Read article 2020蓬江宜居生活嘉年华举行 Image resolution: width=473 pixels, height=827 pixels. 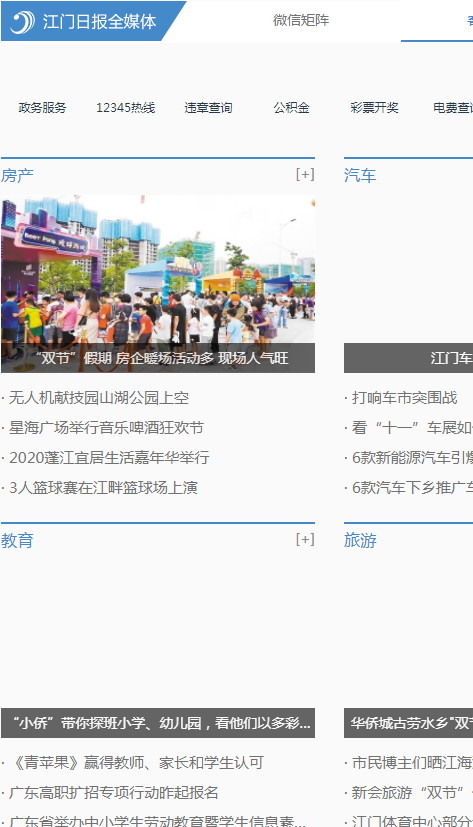[x=109, y=458]
